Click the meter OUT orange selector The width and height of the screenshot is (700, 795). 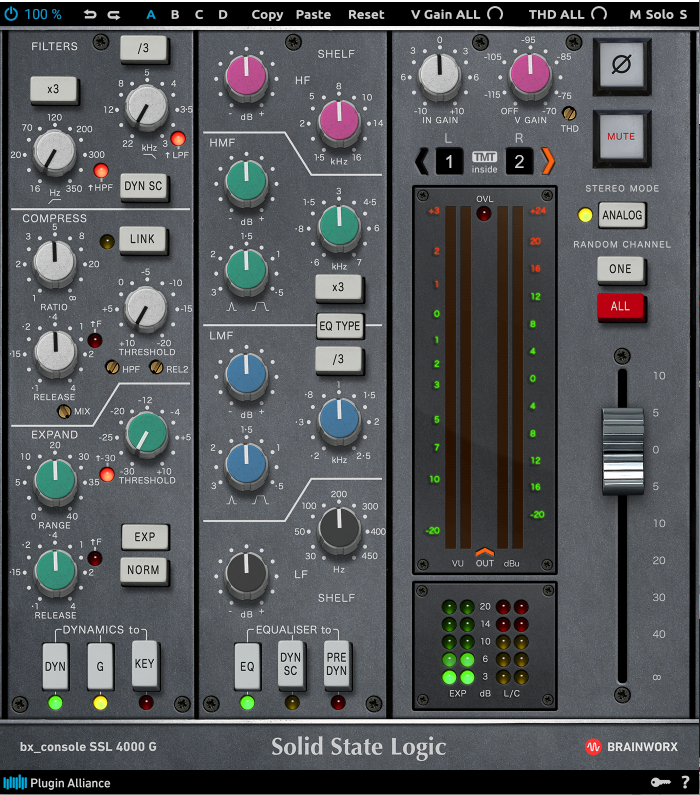(485, 552)
